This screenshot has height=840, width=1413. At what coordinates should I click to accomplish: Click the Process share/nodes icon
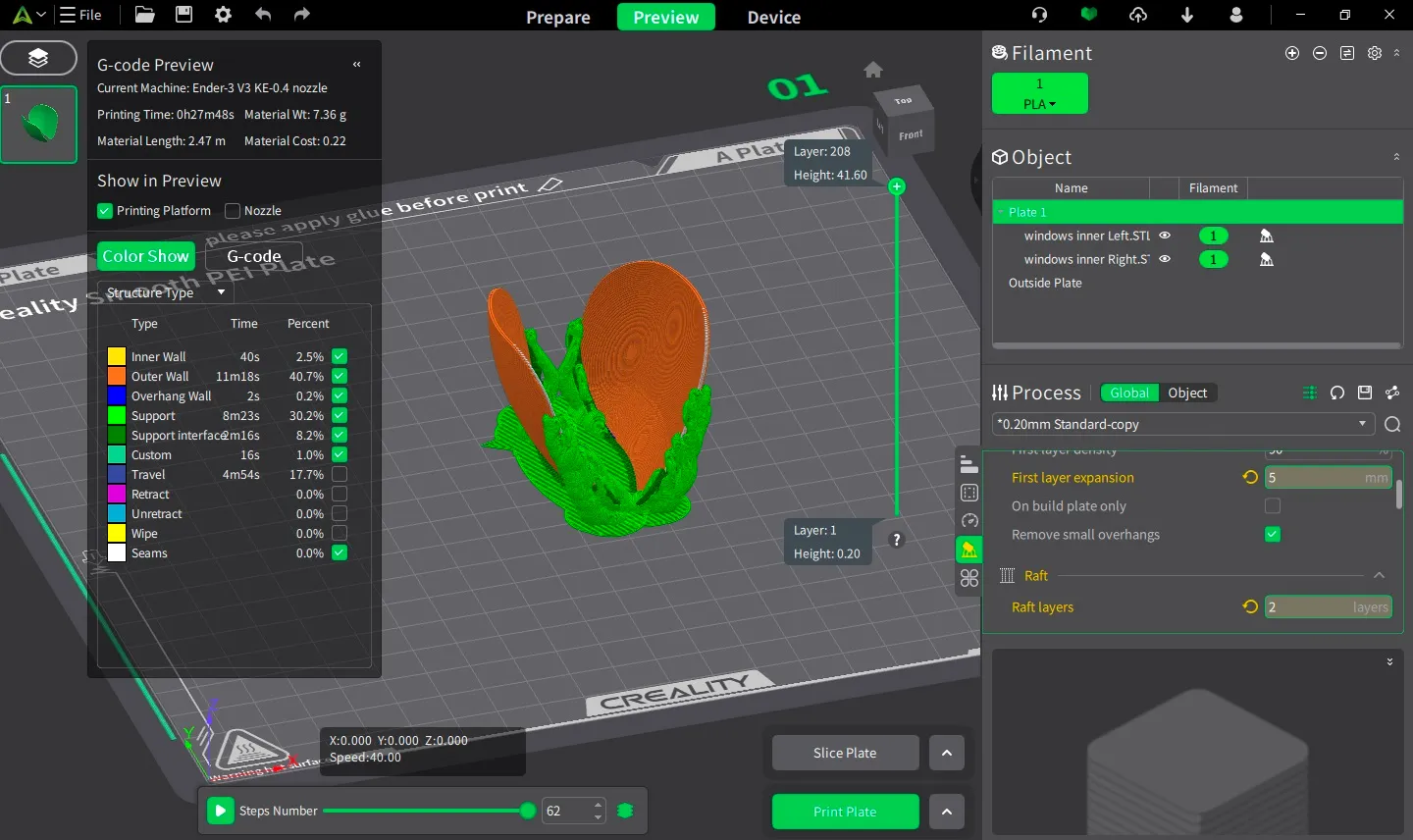point(1392,393)
